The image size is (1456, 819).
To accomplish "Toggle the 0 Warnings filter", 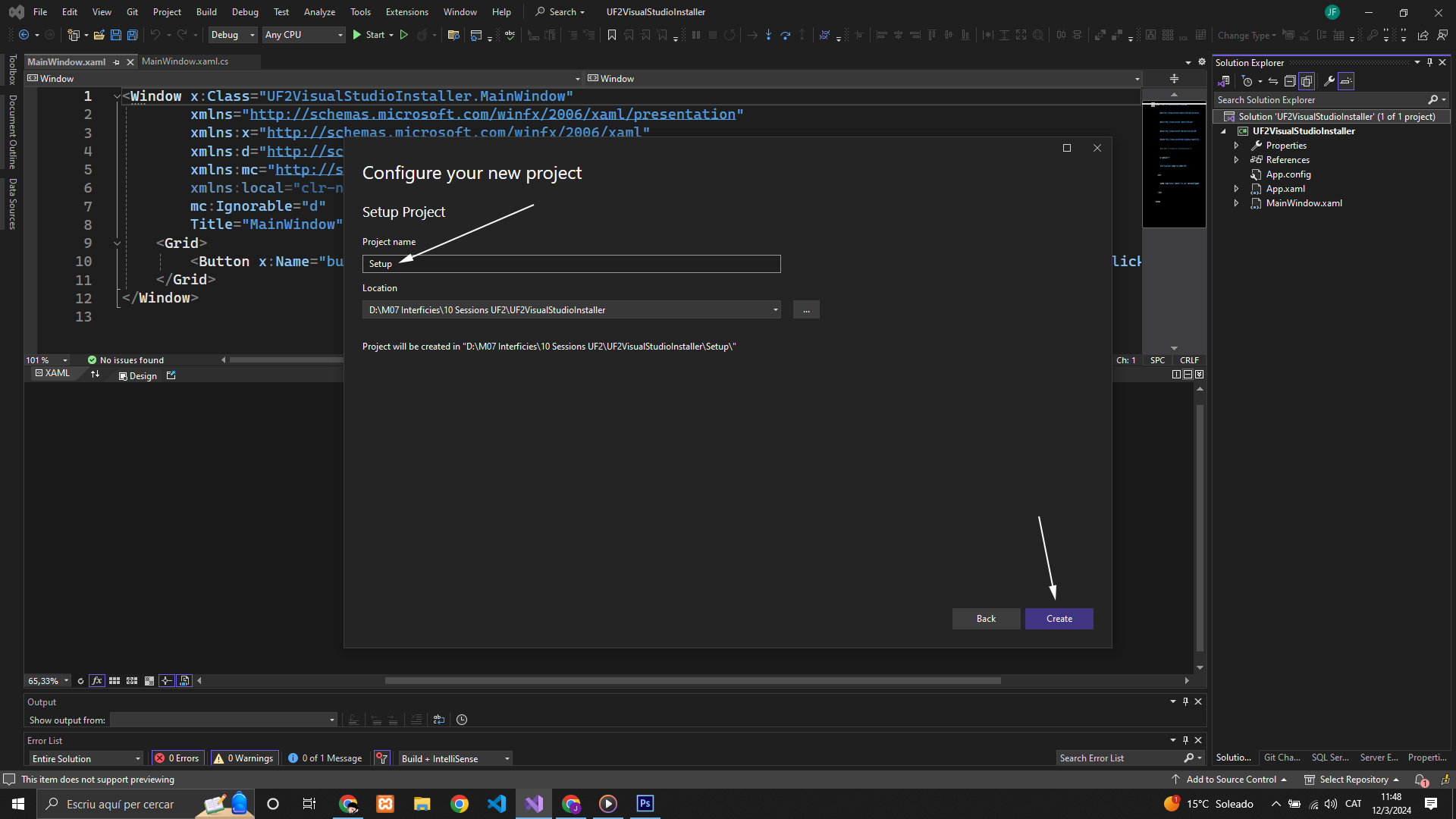I will click(x=243, y=758).
